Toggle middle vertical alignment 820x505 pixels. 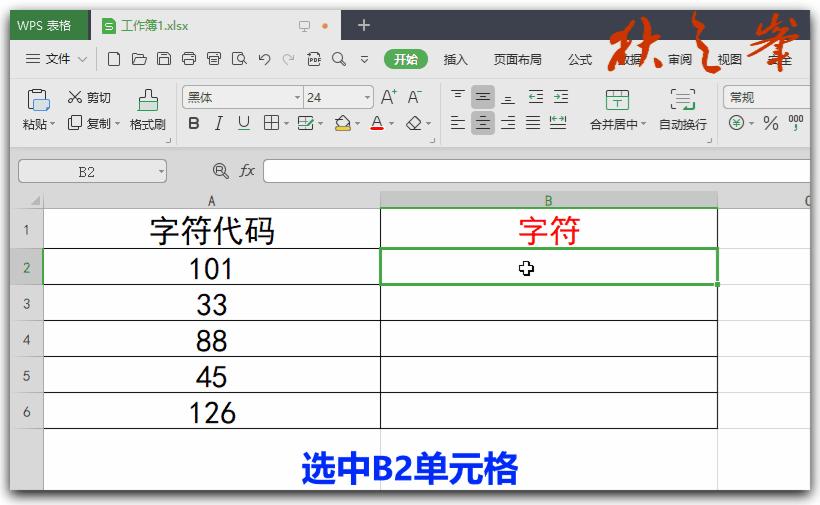tap(483, 97)
